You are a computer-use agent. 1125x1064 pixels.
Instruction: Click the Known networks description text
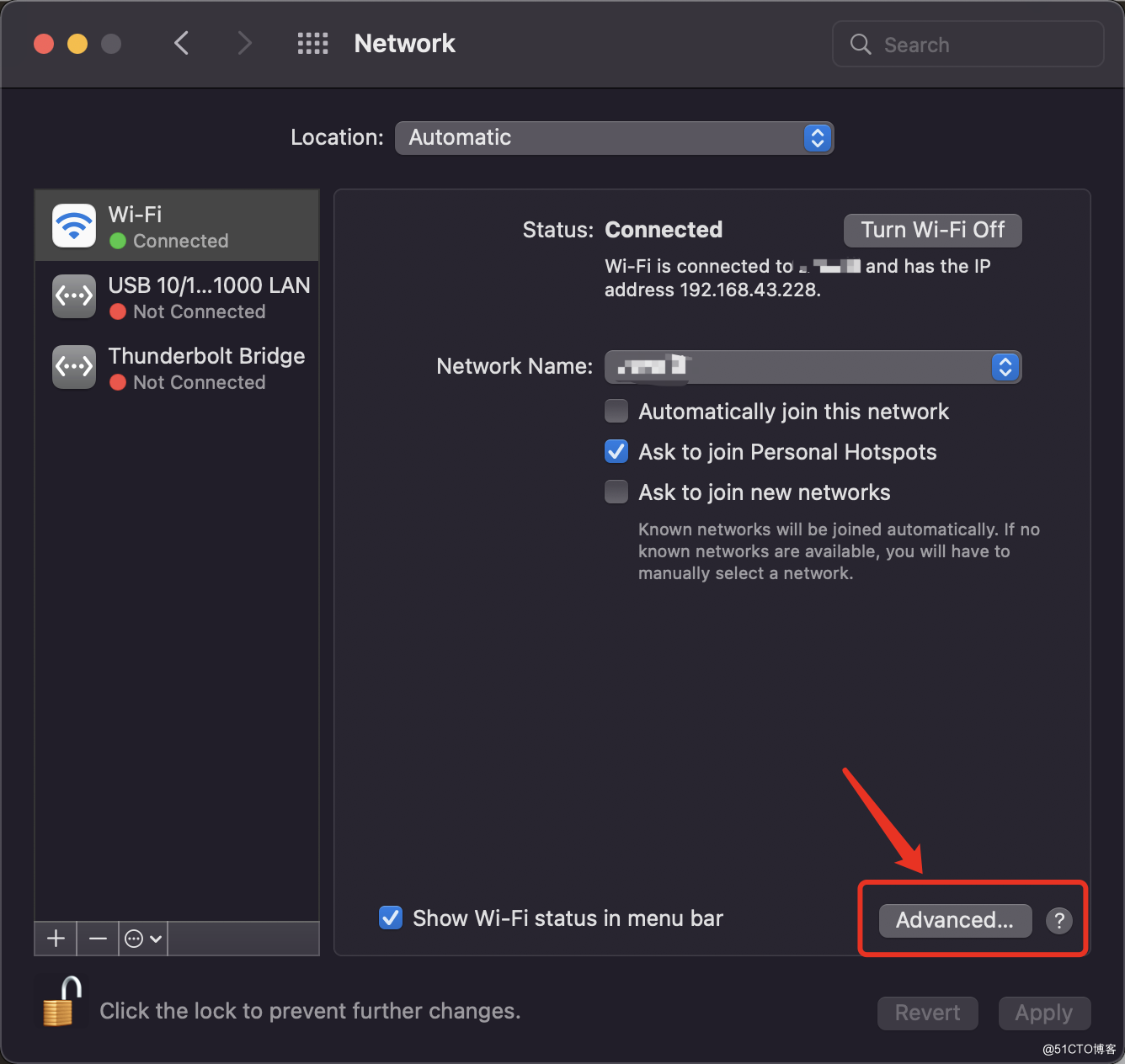tap(839, 551)
